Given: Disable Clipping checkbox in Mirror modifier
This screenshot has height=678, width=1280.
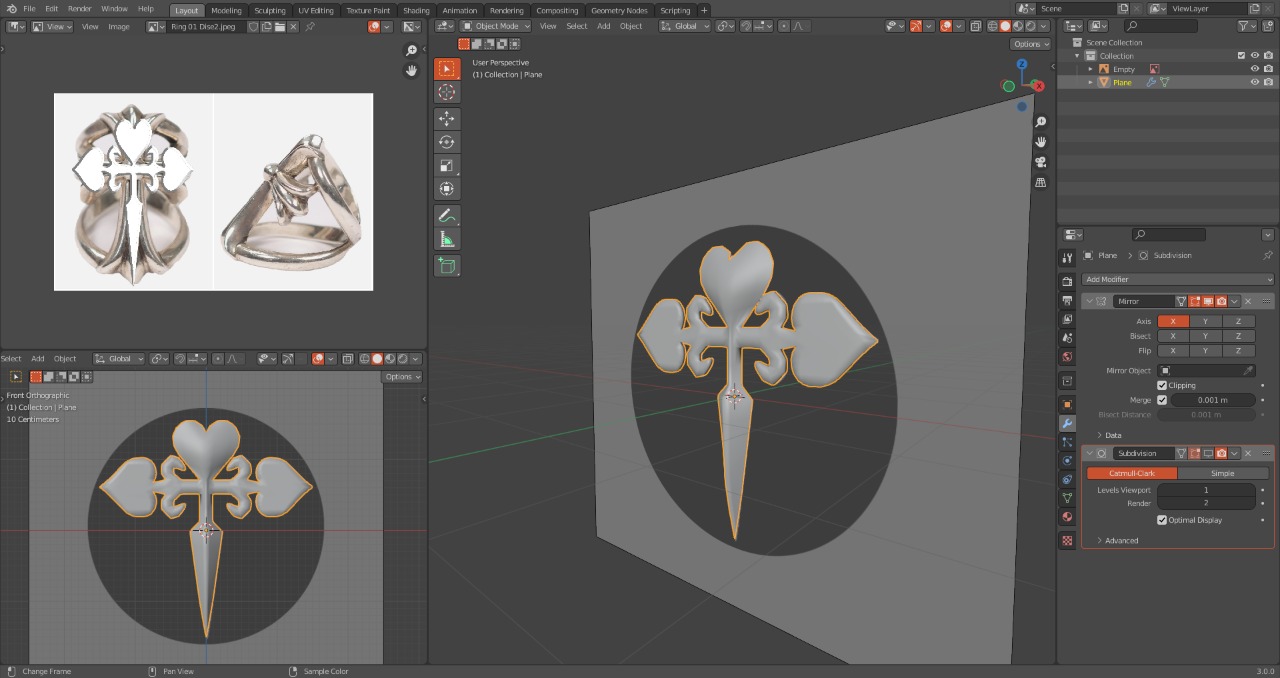Looking at the screenshot, I should pyautogui.click(x=1162, y=385).
